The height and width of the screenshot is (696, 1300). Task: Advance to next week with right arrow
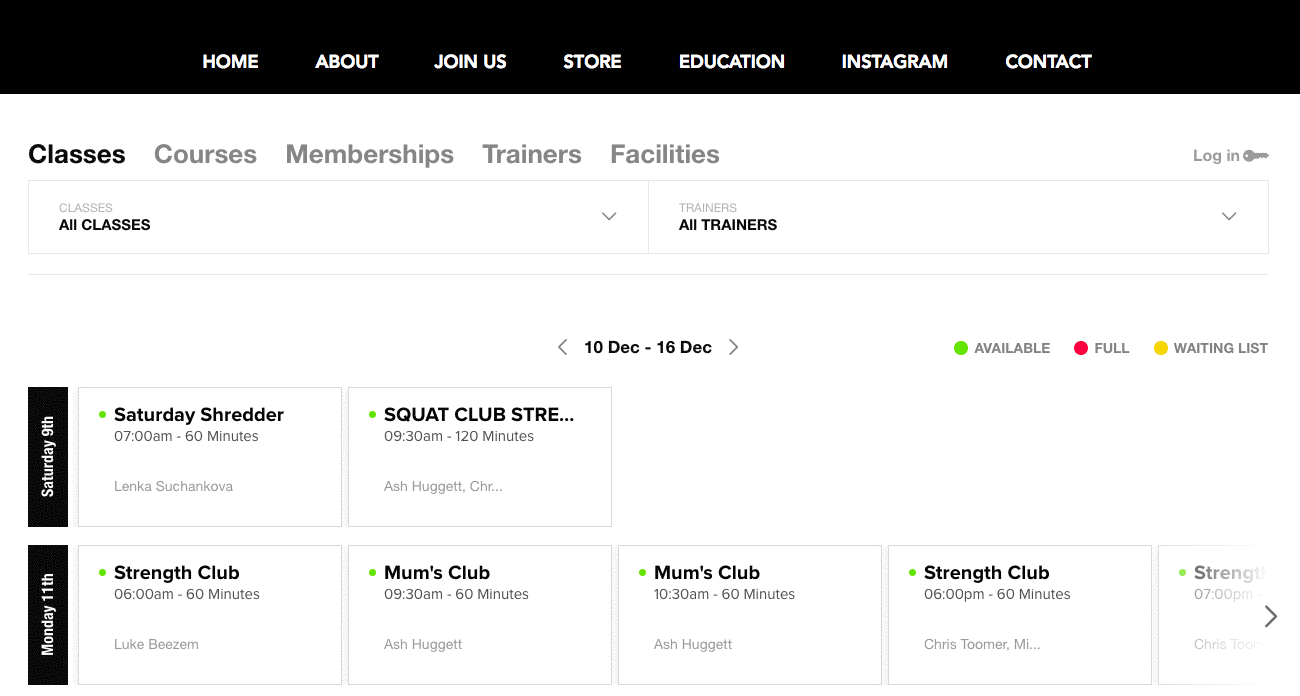(733, 347)
